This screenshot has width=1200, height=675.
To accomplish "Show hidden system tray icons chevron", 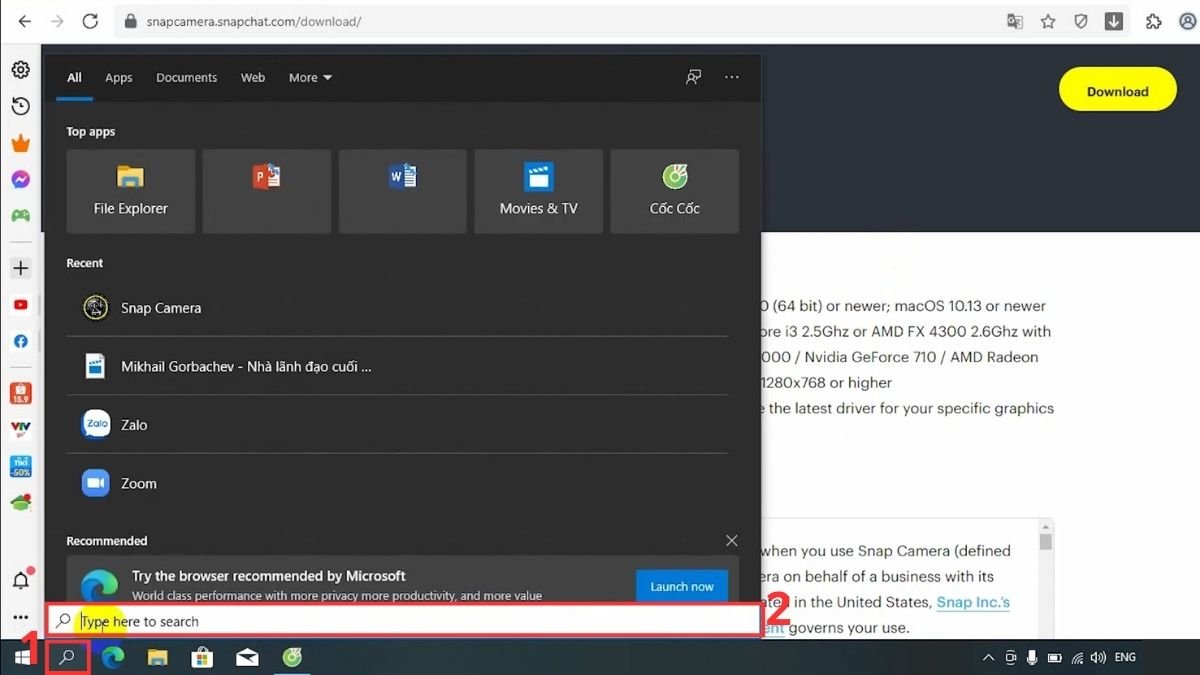I will click(x=988, y=658).
